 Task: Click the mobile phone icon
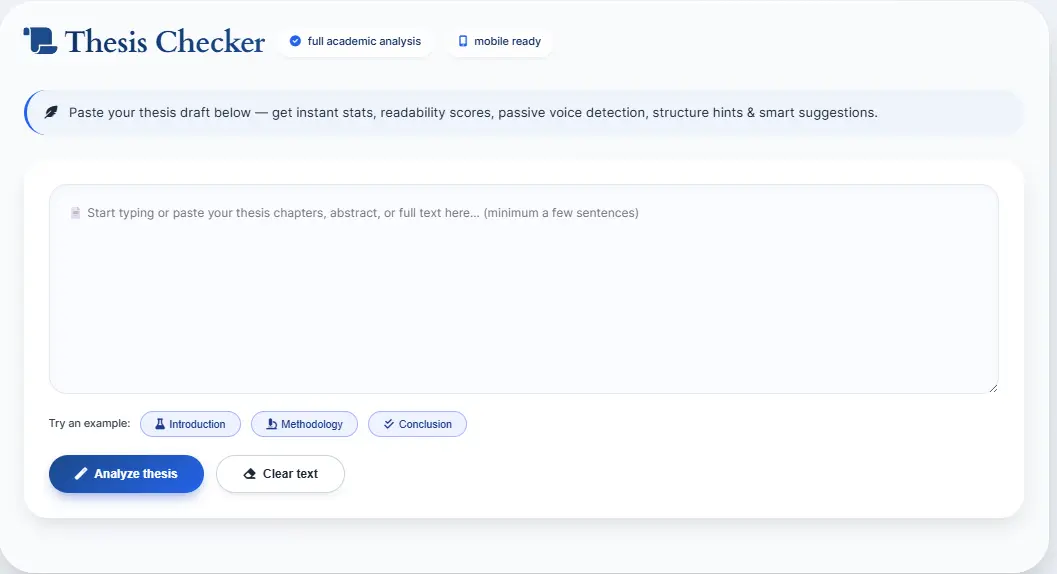click(x=463, y=41)
